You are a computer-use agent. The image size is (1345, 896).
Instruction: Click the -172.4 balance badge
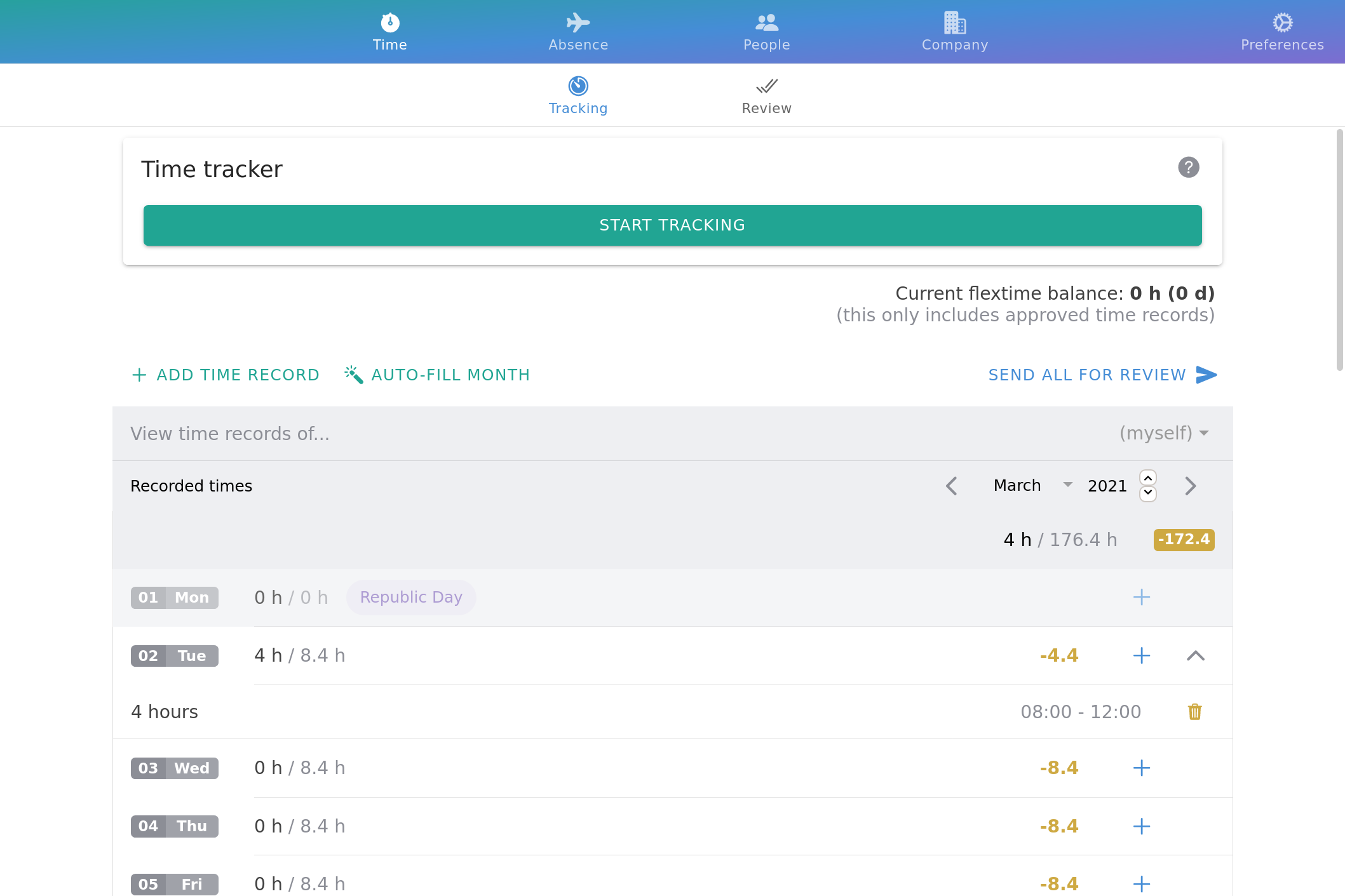point(1184,540)
